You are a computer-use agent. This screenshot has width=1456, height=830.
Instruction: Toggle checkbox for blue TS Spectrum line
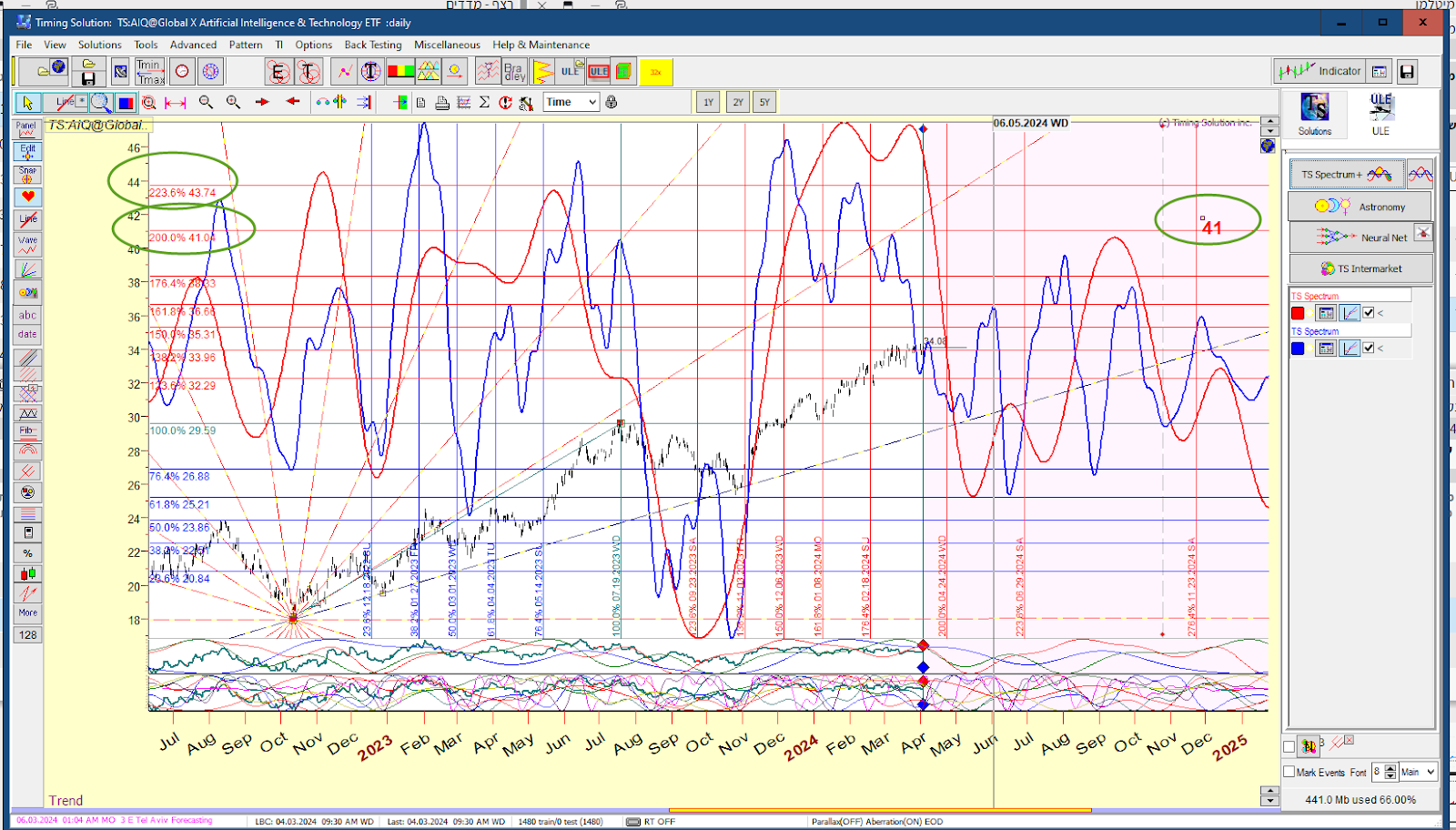tap(1368, 348)
